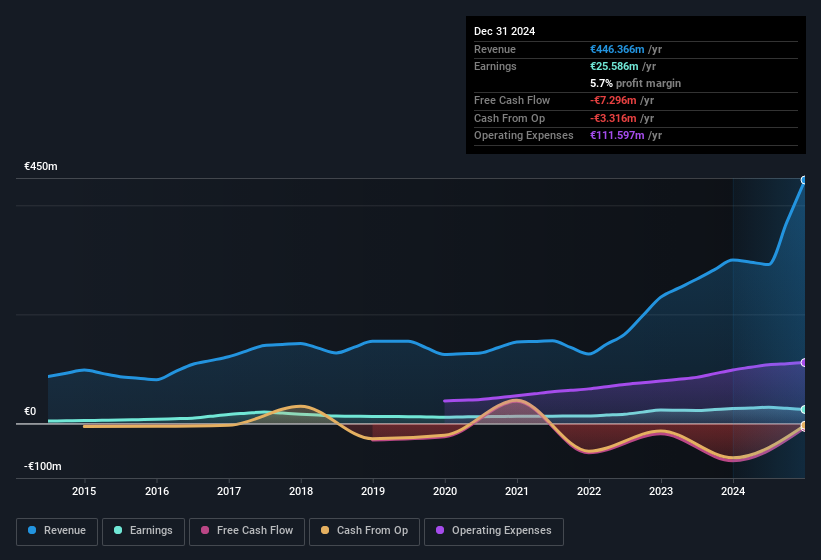Click the Operating Expenses tooltip label
The width and height of the screenshot is (821, 560).
pyautogui.click(x=524, y=136)
